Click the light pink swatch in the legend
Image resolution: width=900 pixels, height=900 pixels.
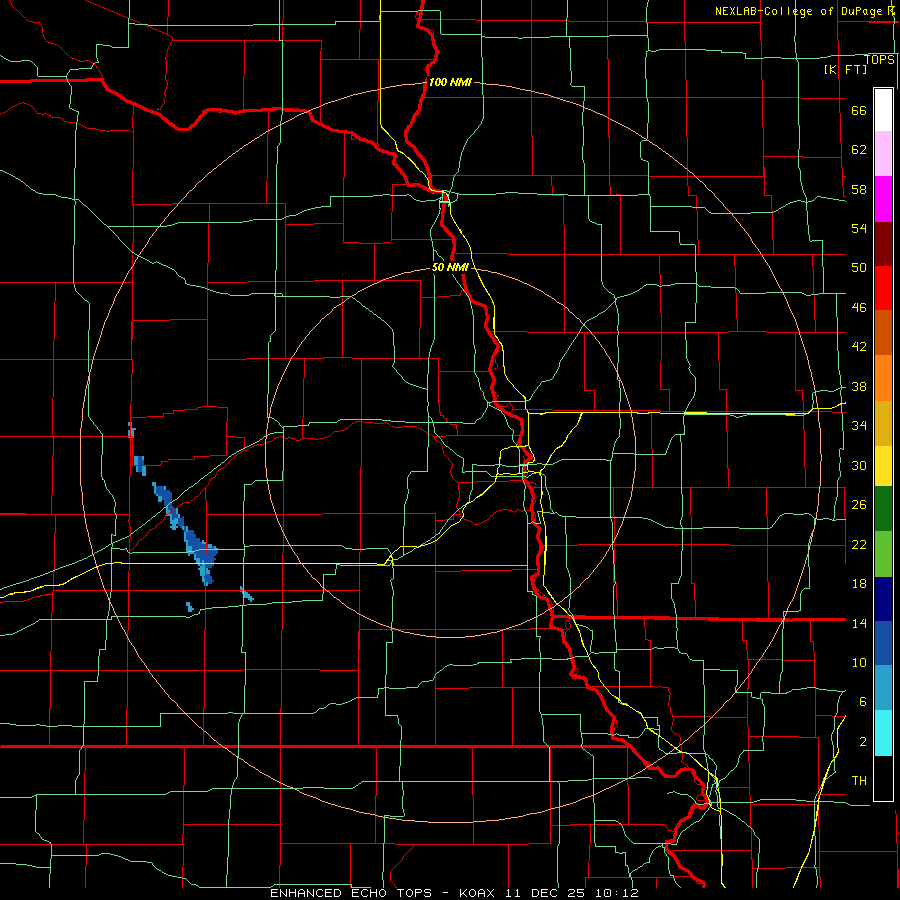pyautogui.click(x=883, y=153)
